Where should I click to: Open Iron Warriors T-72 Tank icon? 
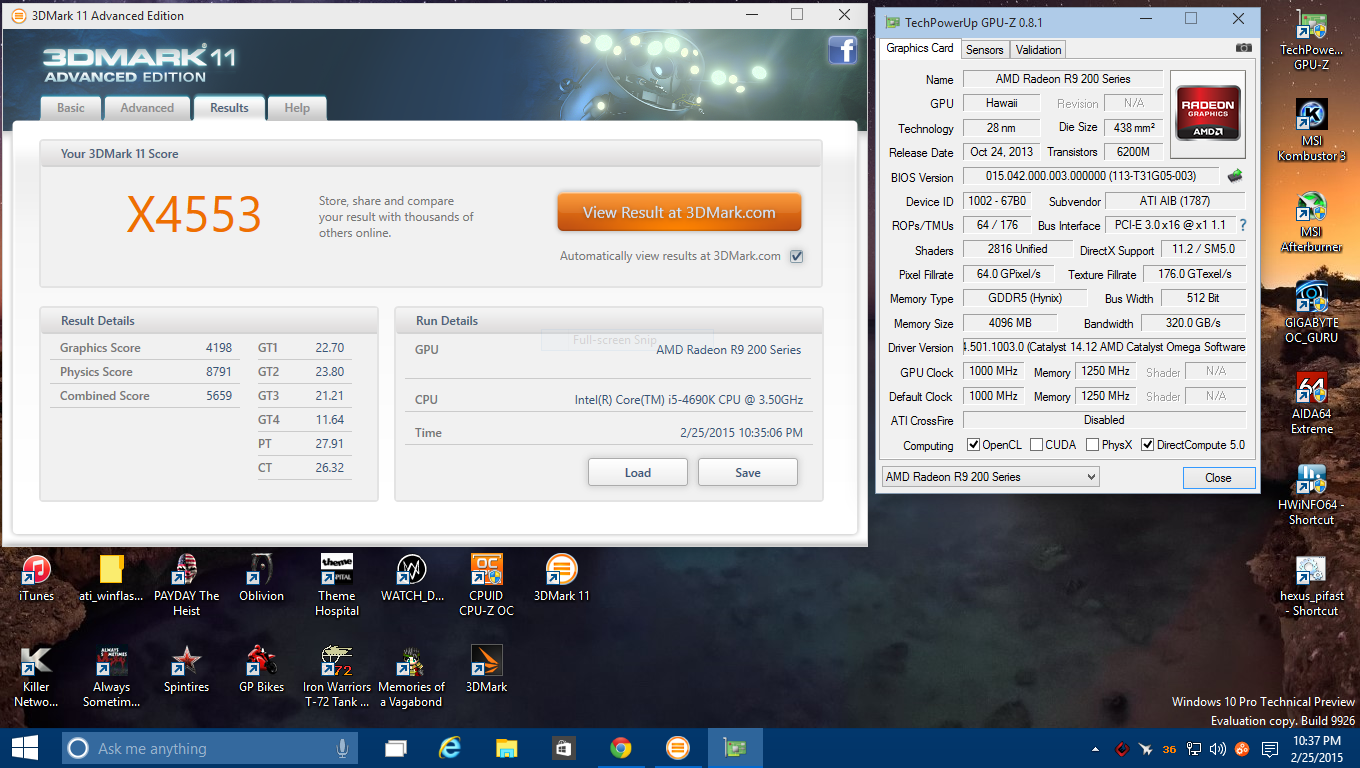click(337, 676)
